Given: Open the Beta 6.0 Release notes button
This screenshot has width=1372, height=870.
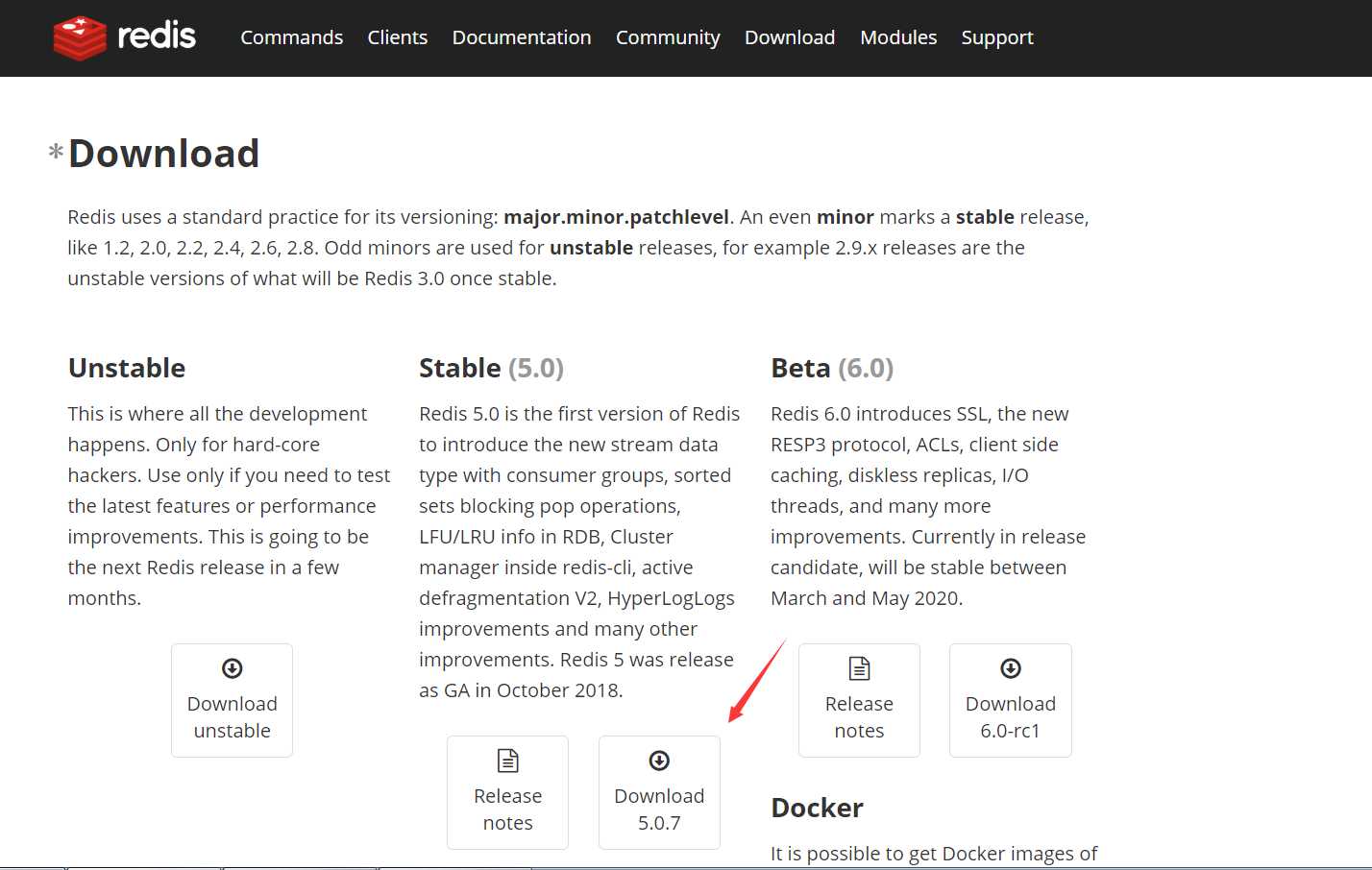Looking at the screenshot, I should [x=859, y=700].
